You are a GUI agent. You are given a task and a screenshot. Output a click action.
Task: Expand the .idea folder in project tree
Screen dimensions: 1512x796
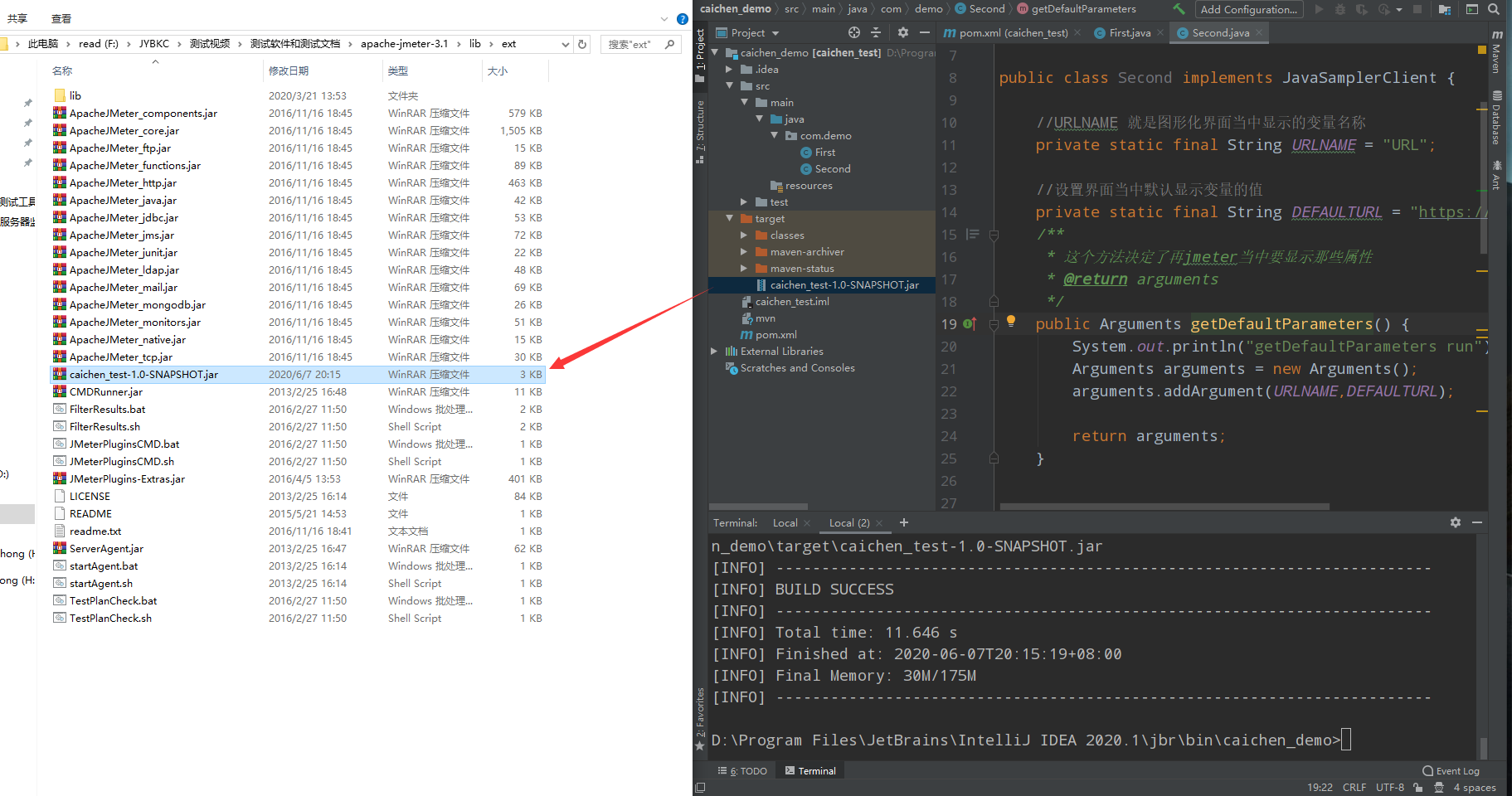729,69
